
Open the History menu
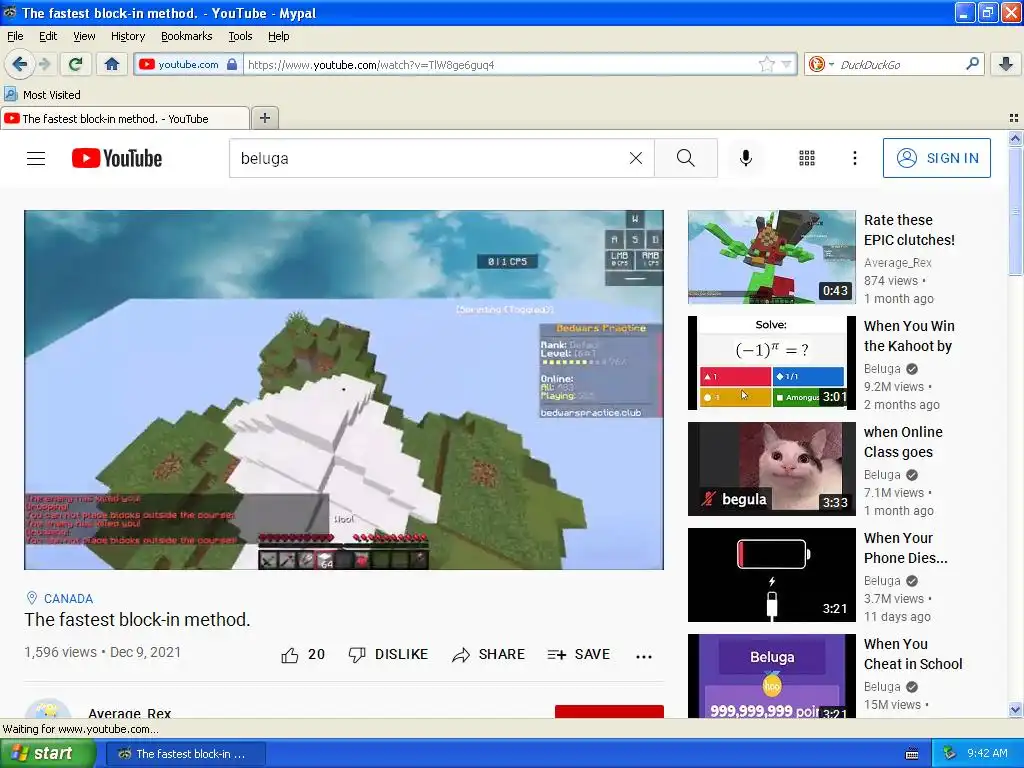tap(128, 36)
